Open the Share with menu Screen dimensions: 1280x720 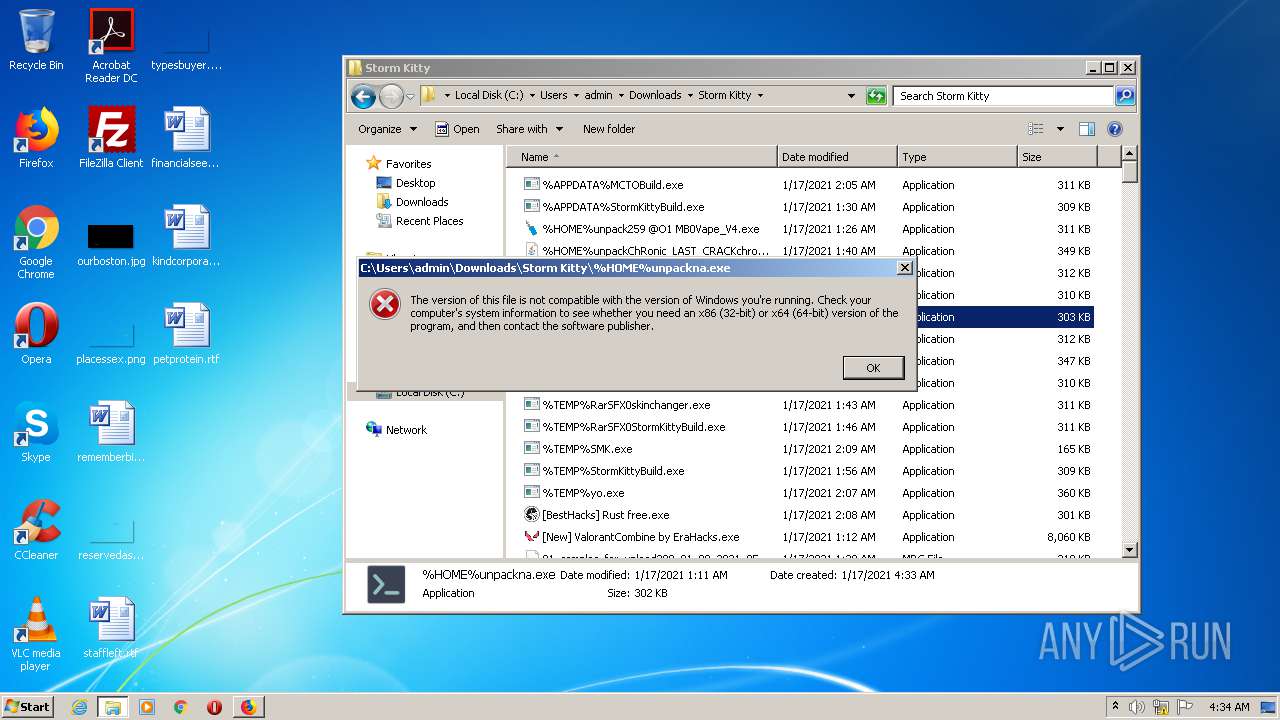[x=529, y=129]
